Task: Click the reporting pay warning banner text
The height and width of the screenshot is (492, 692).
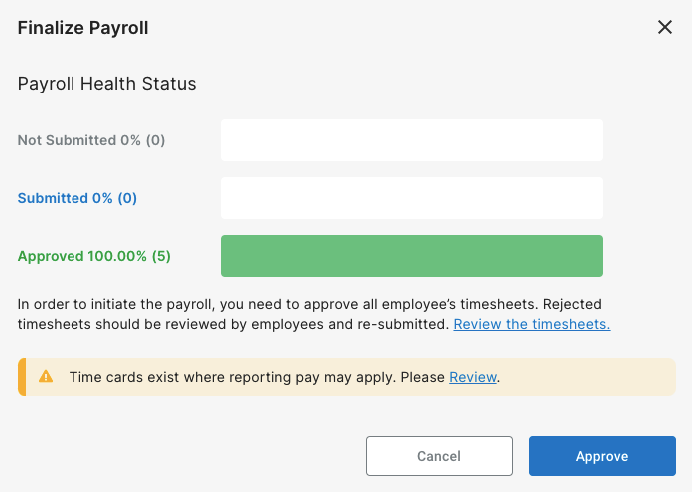Action: tap(285, 377)
